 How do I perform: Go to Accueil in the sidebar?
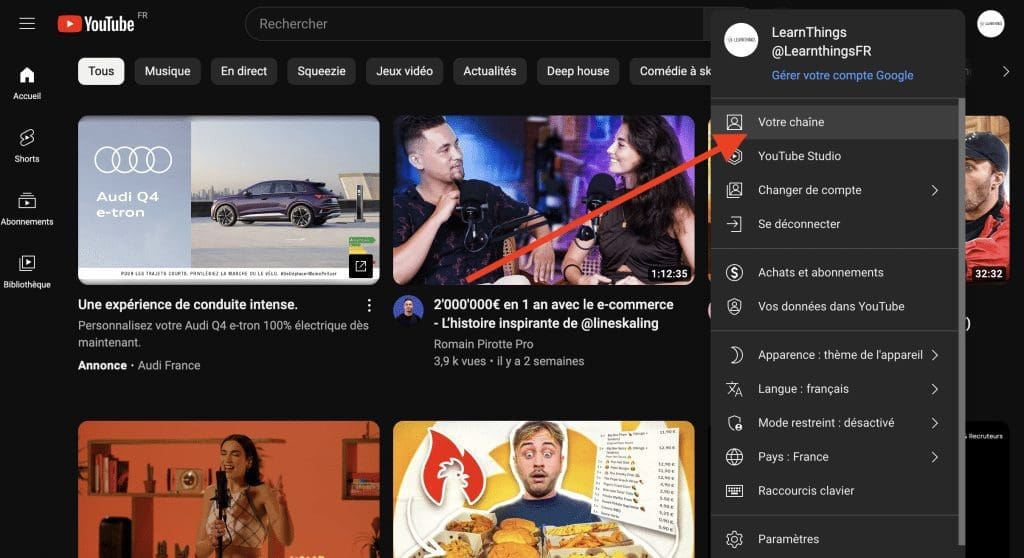pos(27,83)
